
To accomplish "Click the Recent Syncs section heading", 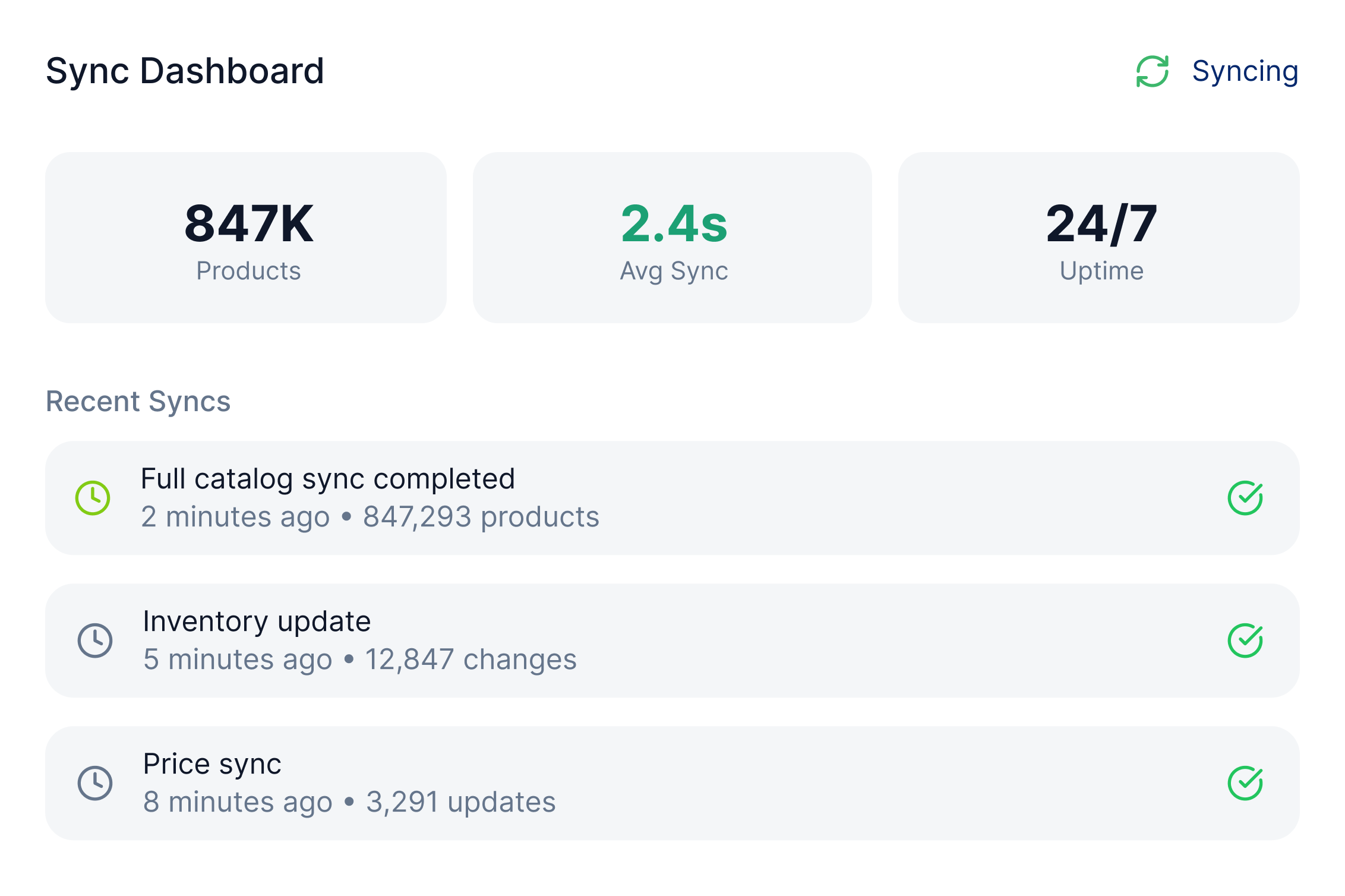I will tap(138, 401).
